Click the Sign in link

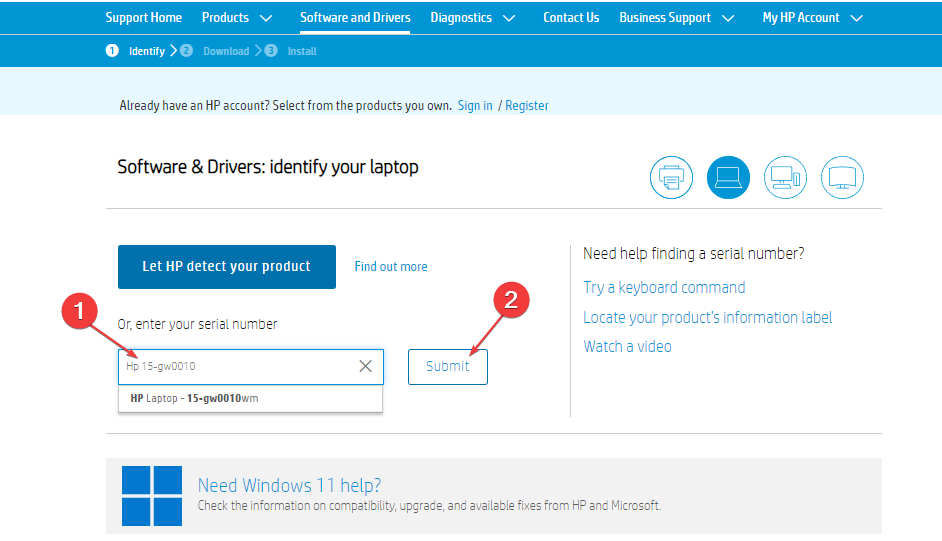pyautogui.click(x=475, y=106)
